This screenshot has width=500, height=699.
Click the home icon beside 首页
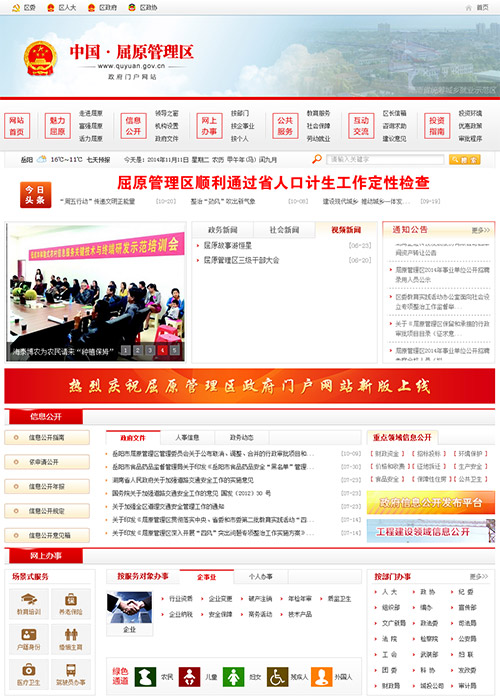(x=468, y=8)
